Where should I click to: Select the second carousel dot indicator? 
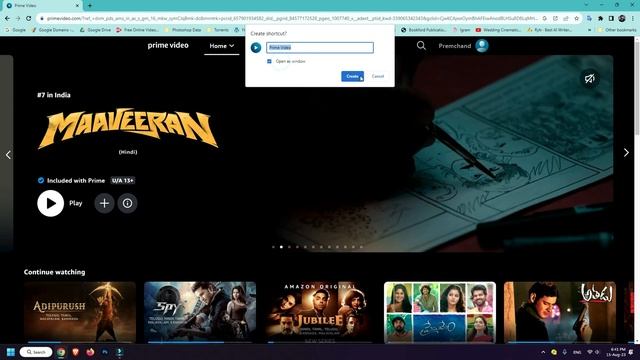(281, 247)
